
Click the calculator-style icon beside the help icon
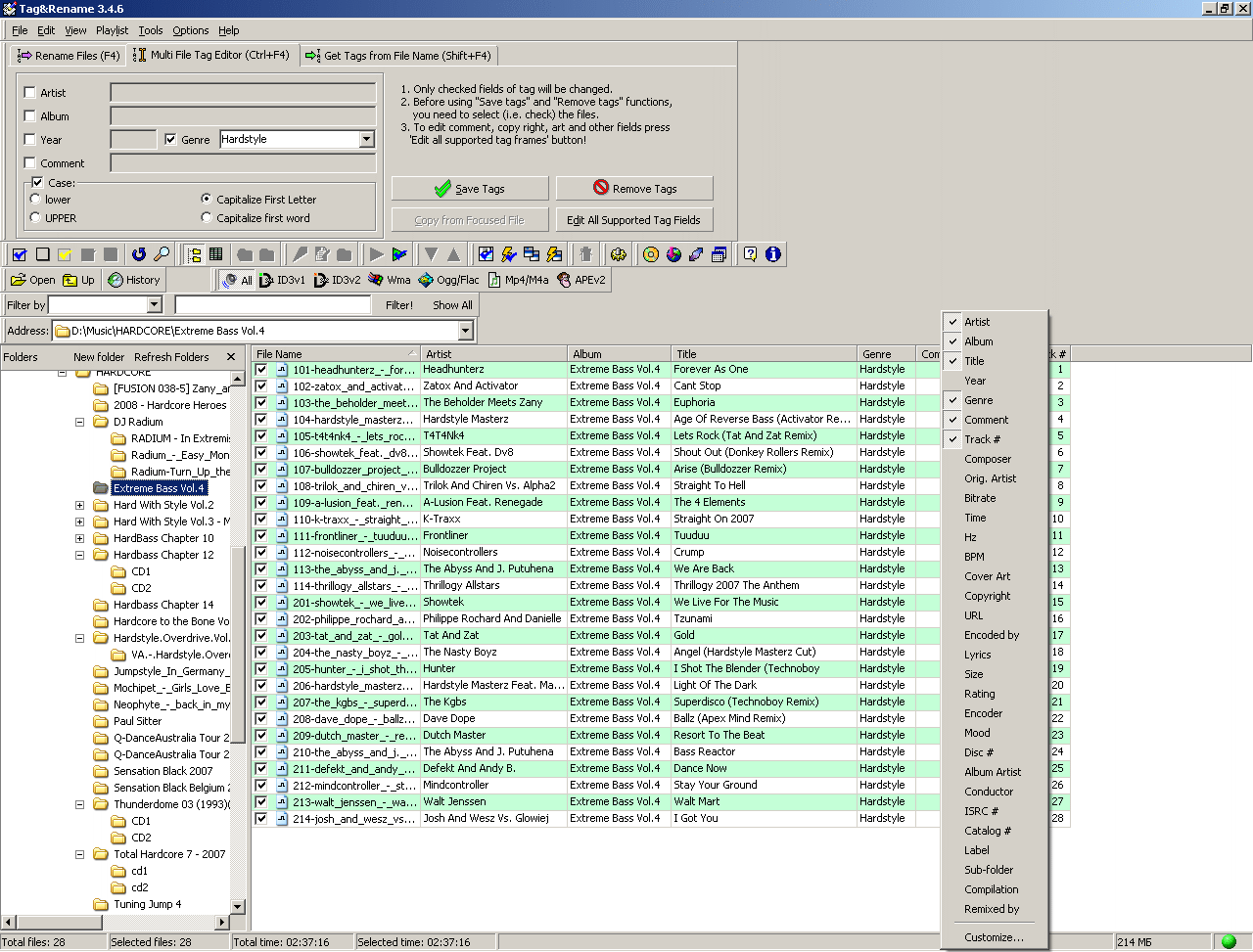719,254
